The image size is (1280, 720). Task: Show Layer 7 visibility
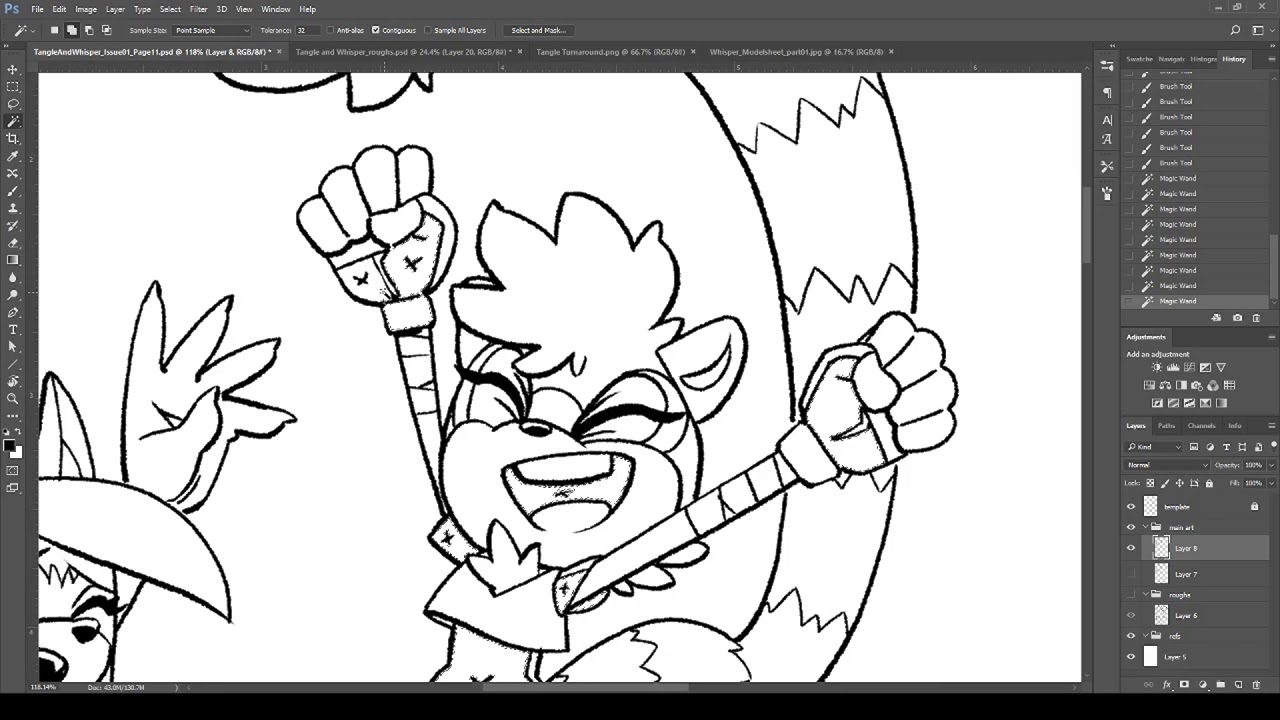coord(1131,574)
